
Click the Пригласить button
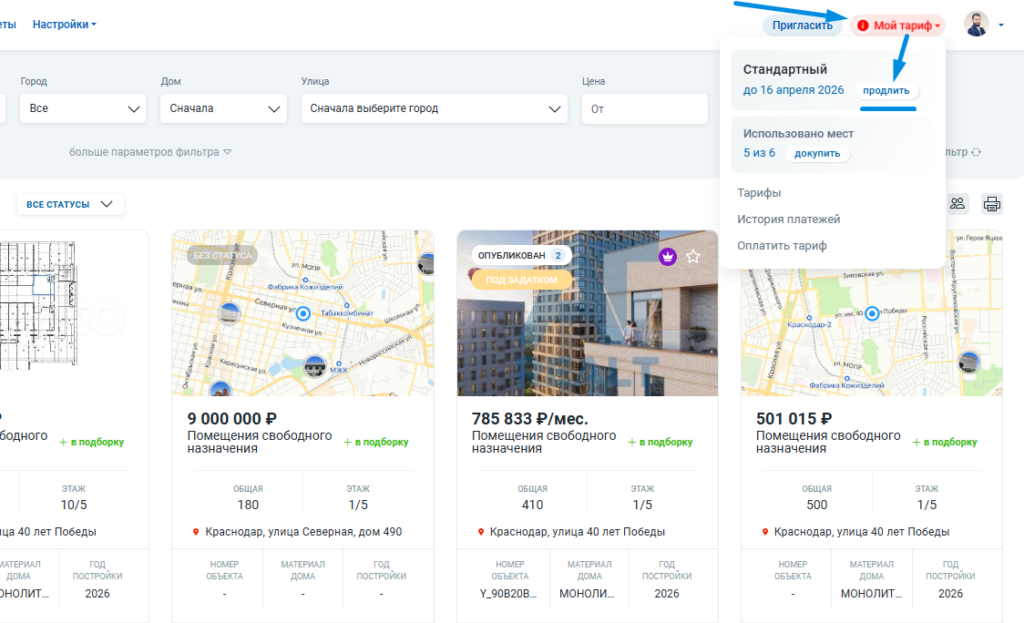[x=802, y=25]
